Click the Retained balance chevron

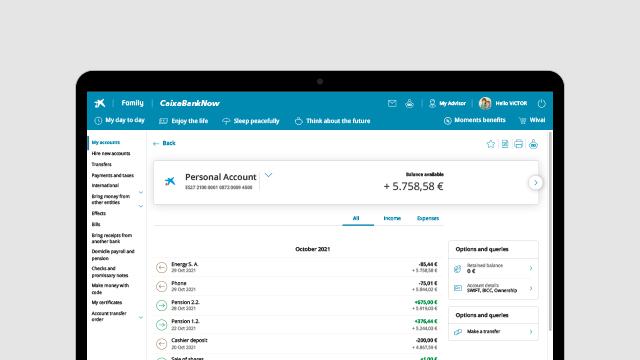coord(531,269)
